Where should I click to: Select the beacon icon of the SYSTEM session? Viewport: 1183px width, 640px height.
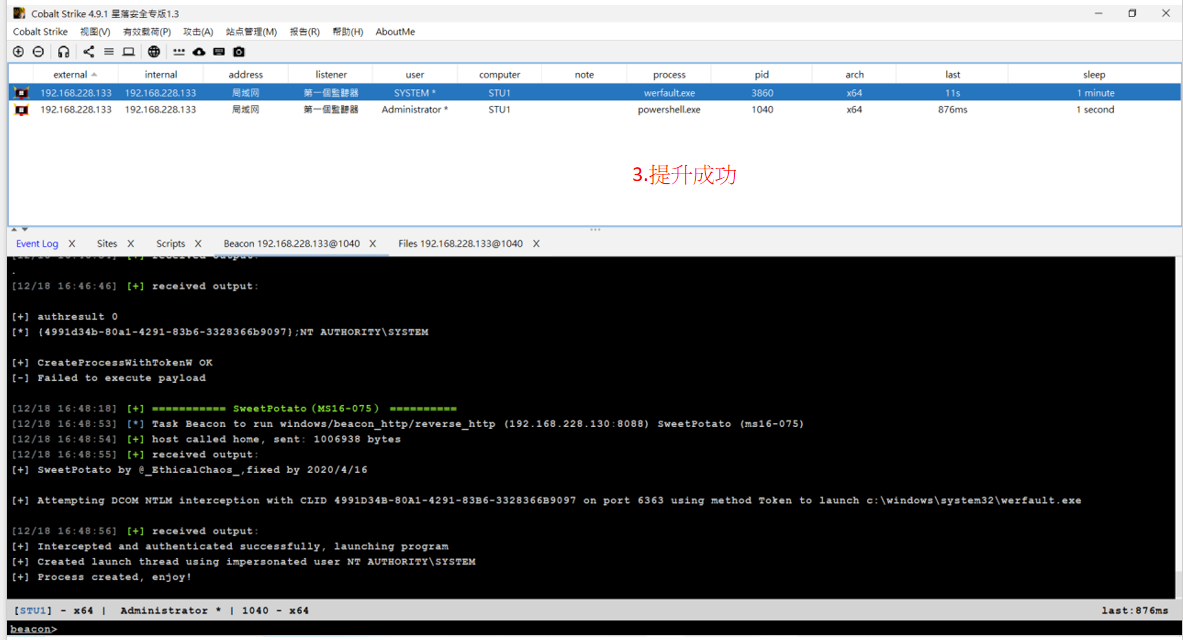(x=22, y=93)
